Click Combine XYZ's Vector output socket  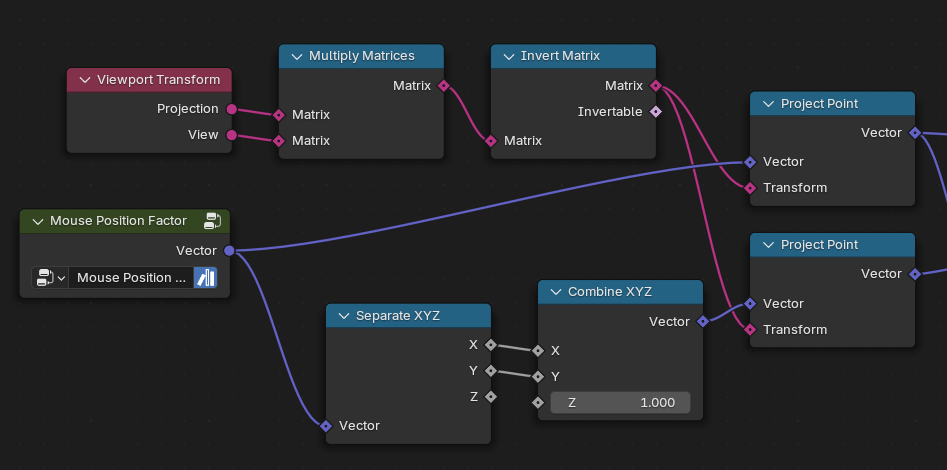[x=703, y=321]
